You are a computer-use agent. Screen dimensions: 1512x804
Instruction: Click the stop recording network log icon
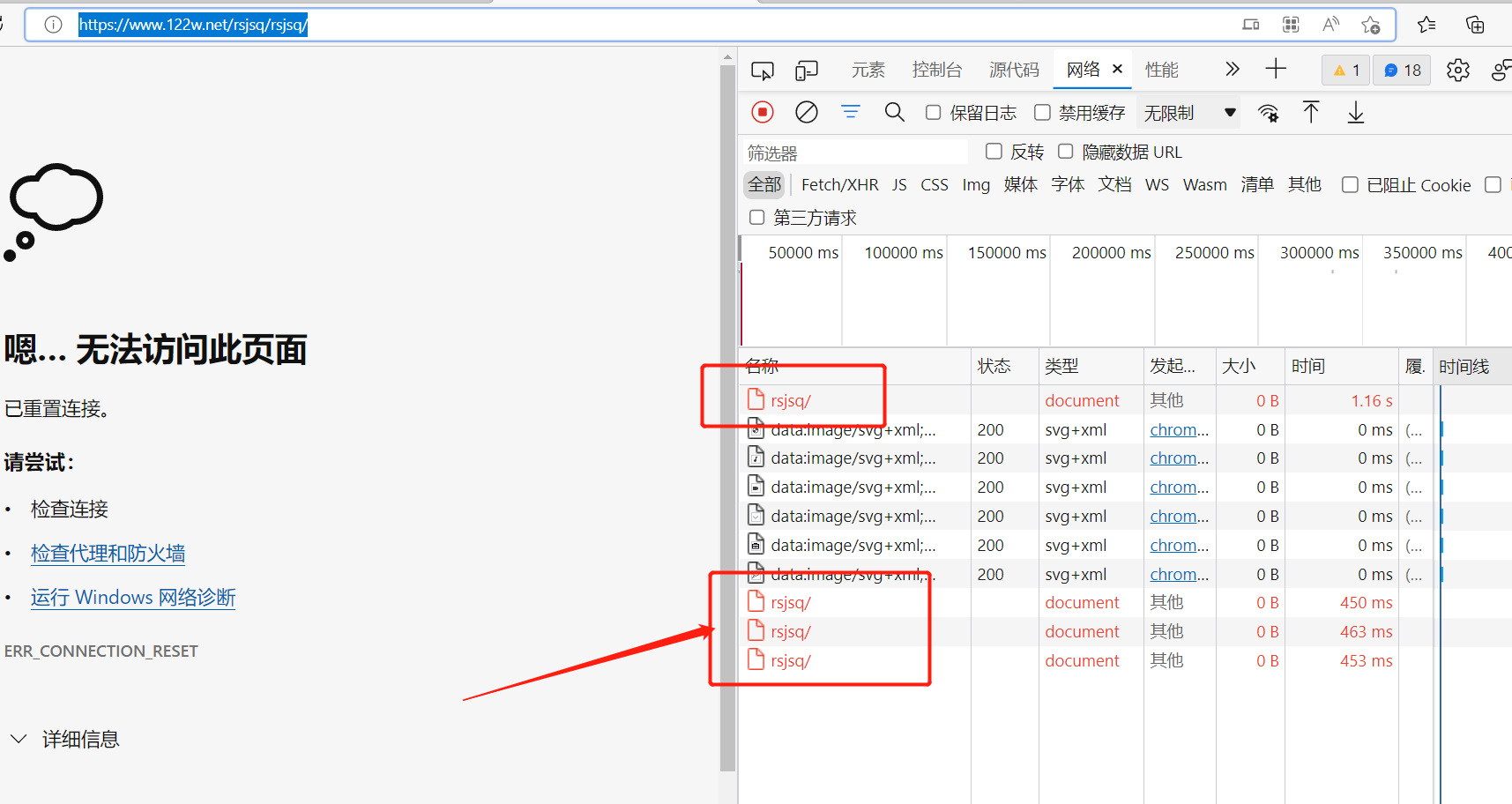point(763,112)
